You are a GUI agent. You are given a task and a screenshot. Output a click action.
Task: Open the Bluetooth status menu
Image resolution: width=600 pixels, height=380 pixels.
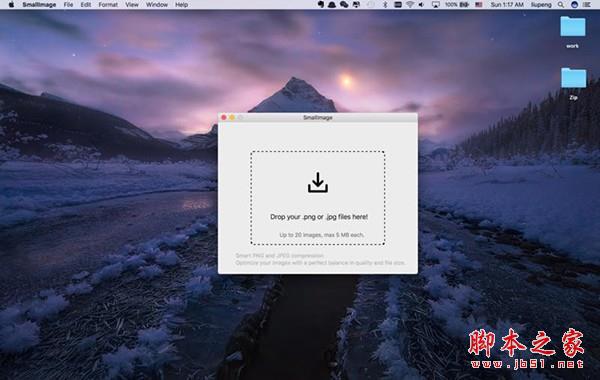point(385,5)
